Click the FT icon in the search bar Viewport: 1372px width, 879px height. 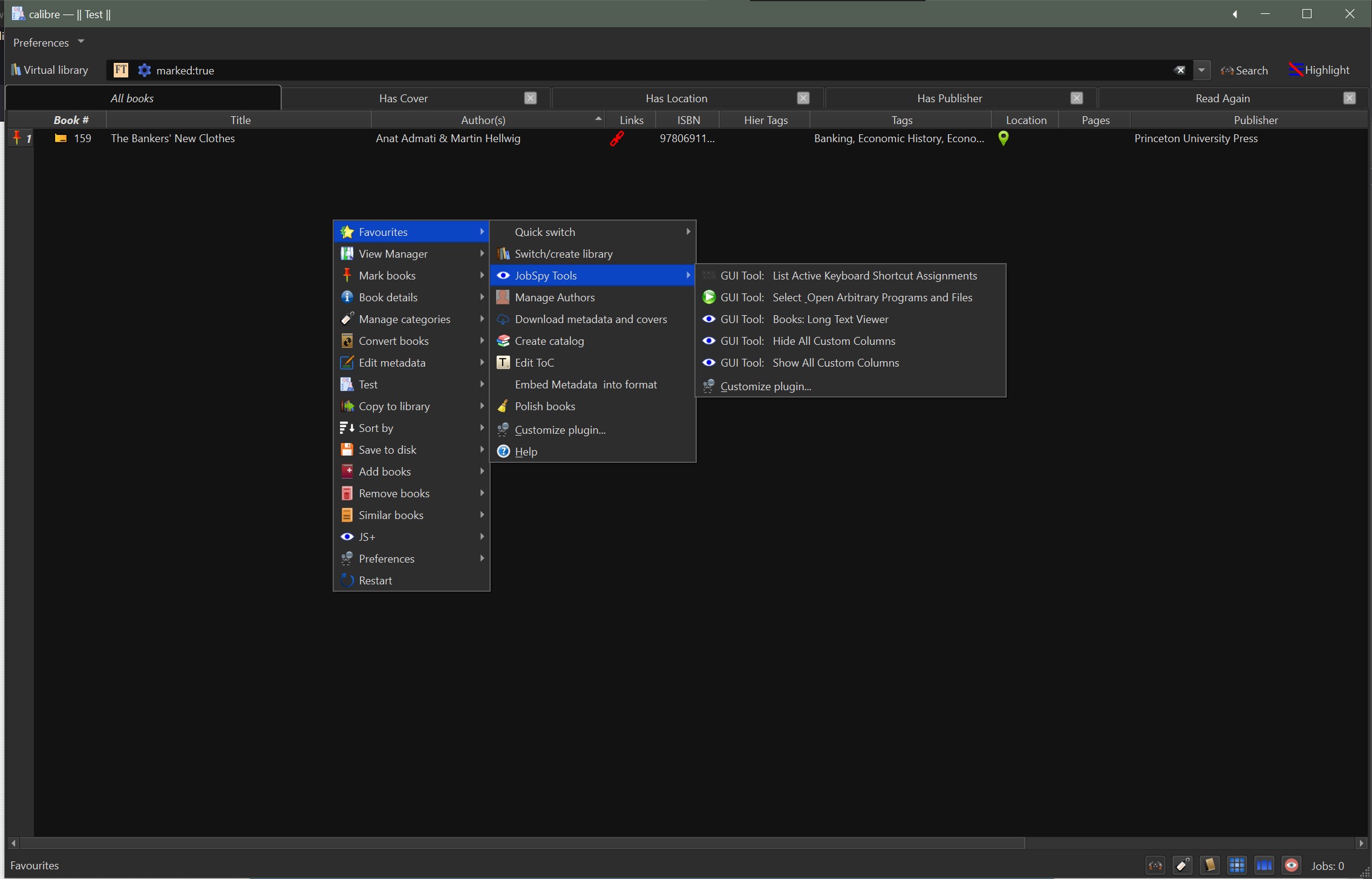121,70
